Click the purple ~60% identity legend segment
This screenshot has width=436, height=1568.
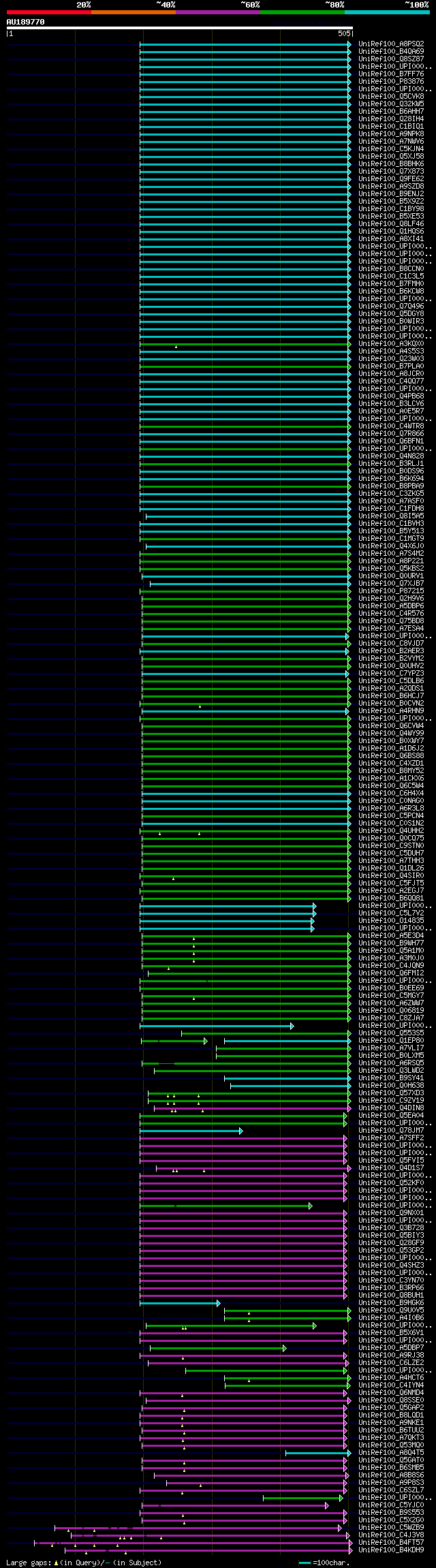point(217,12)
